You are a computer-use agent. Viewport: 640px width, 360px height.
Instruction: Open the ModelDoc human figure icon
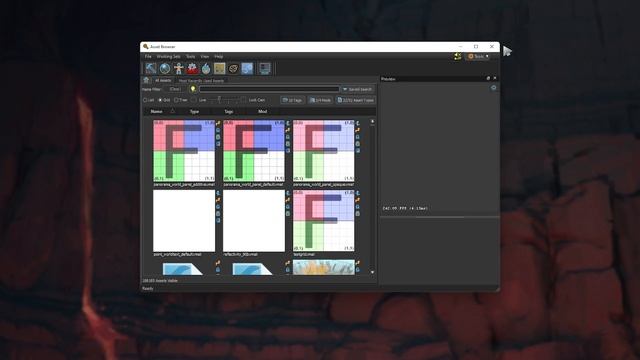tap(178, 68)
